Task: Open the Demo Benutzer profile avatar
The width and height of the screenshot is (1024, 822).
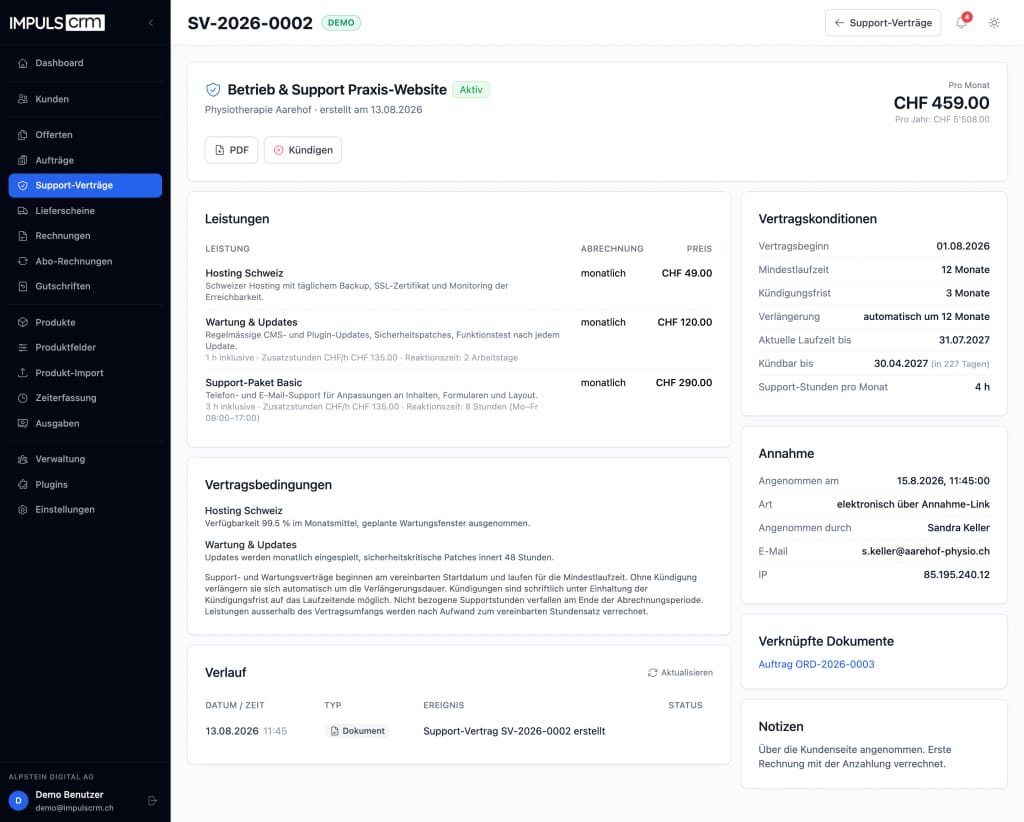Action: click(18, 800)
